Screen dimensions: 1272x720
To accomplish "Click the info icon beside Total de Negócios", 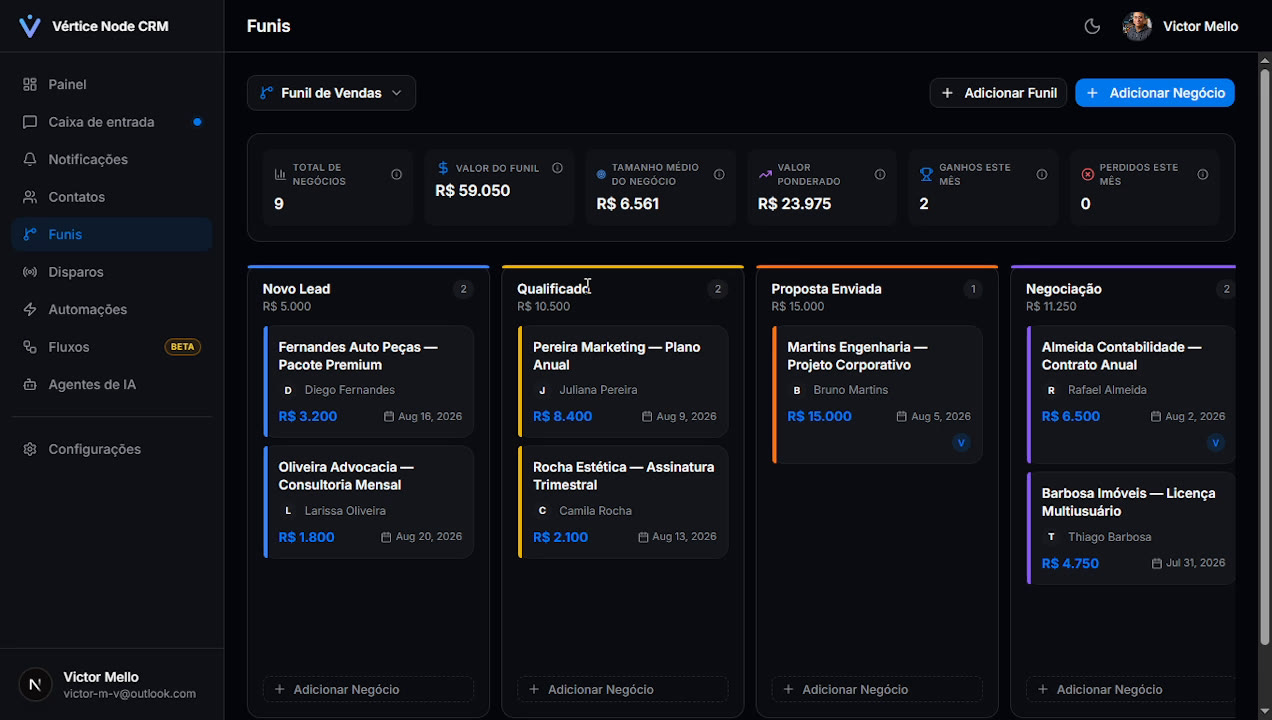I will [x=396, y=174].
